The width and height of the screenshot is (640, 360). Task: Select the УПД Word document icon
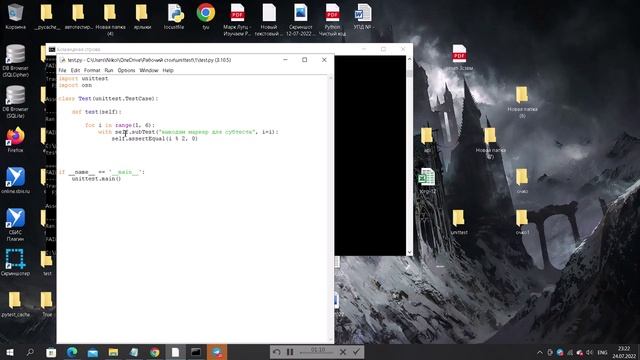tap(363, 16)
